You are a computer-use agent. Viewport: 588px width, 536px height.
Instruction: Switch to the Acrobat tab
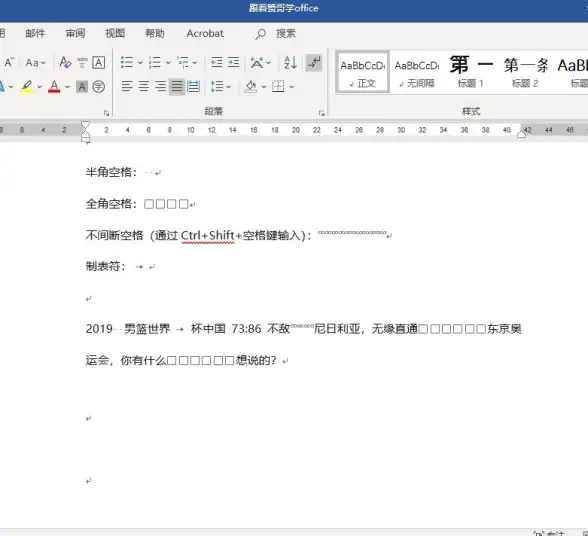point(205,33)
